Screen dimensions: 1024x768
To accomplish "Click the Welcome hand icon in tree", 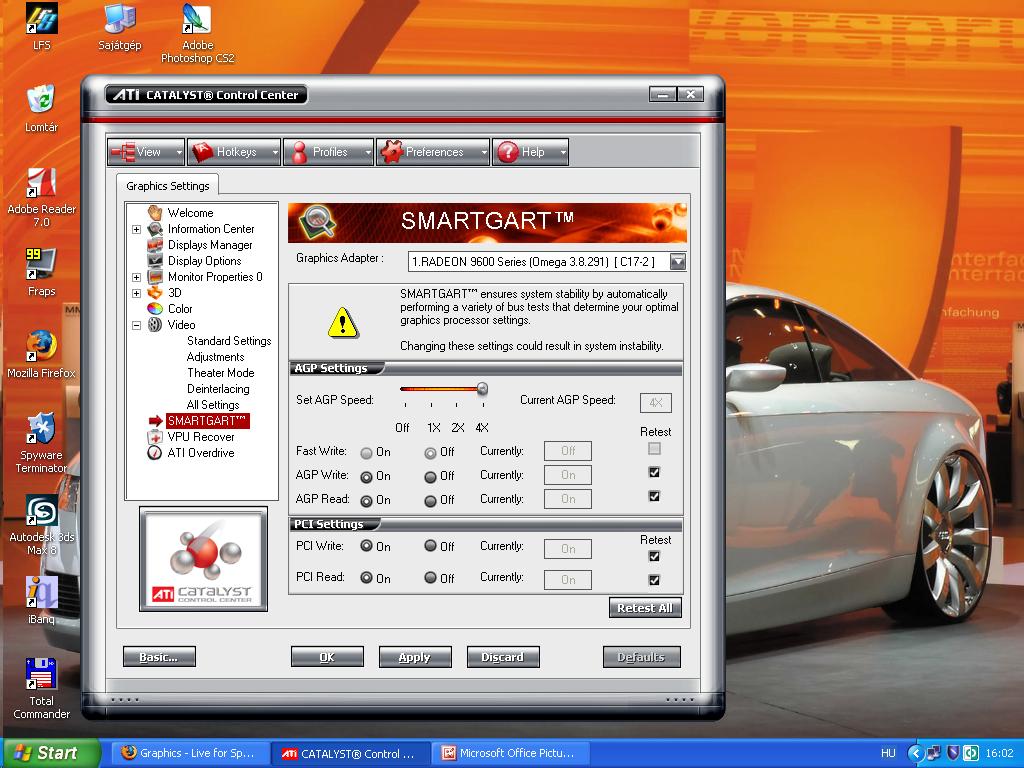I will [x=155, y=212].
